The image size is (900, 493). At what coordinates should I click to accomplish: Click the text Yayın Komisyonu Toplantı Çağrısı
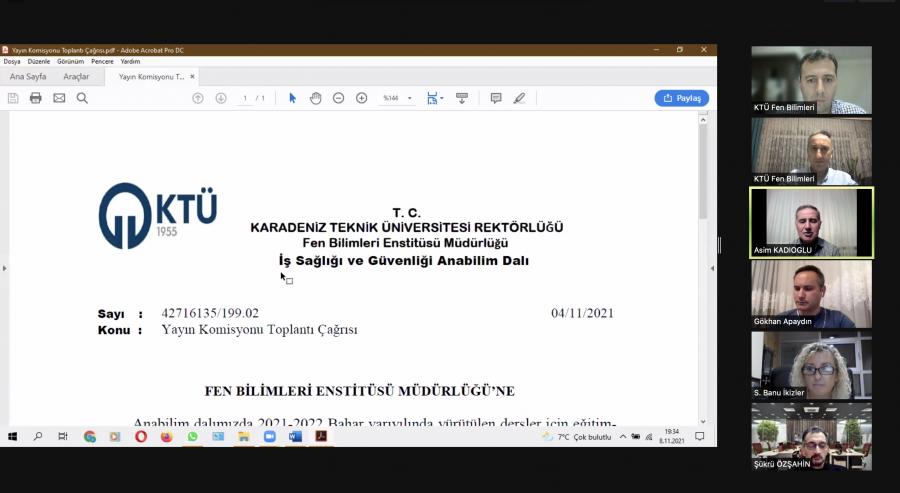(259, 330)
